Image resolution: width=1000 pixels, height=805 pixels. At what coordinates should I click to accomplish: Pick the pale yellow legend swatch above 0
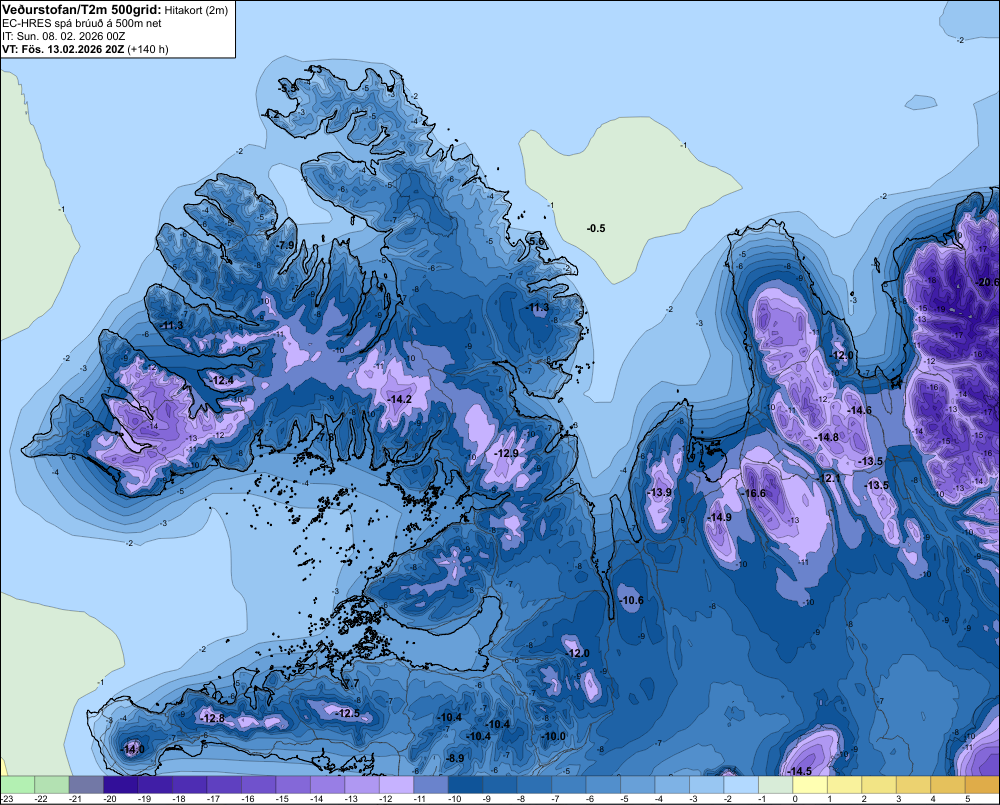coord(809,785)
